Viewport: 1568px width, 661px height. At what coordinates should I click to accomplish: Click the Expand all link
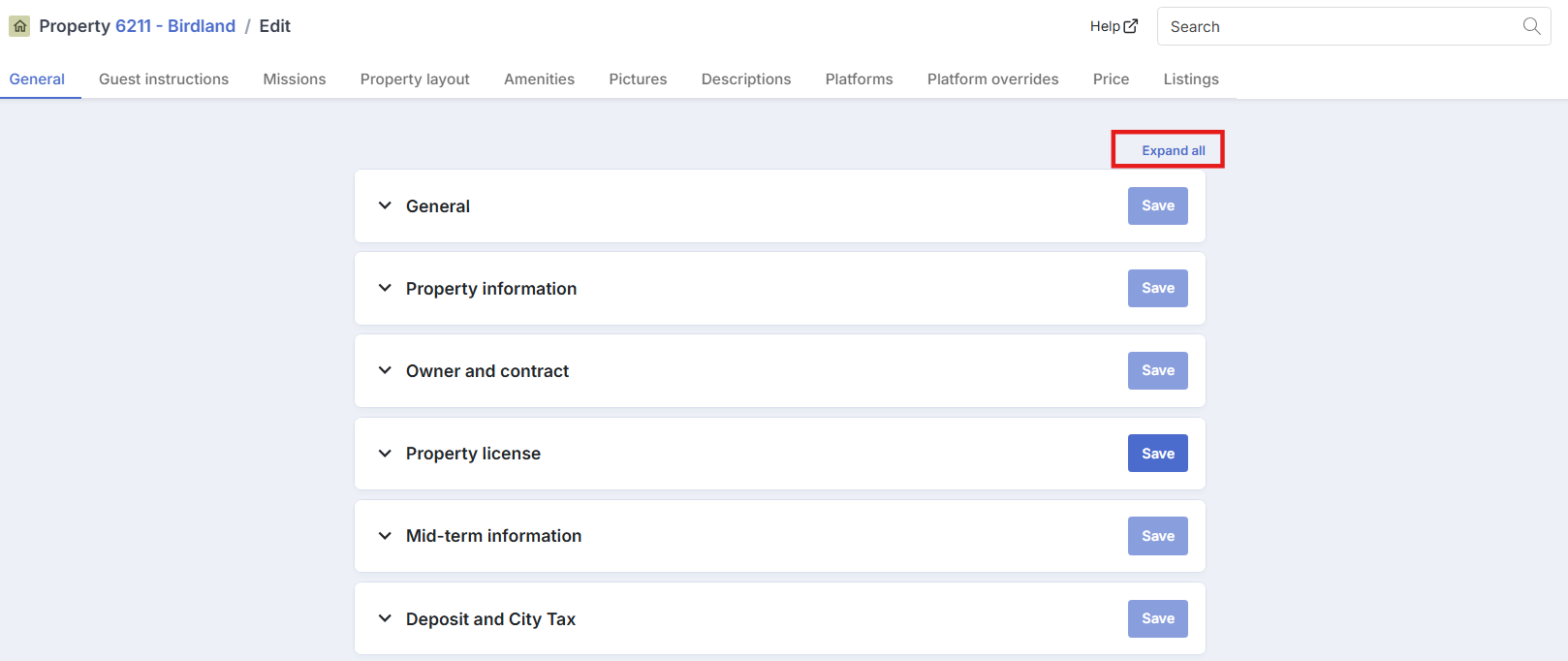point(1174,150)
